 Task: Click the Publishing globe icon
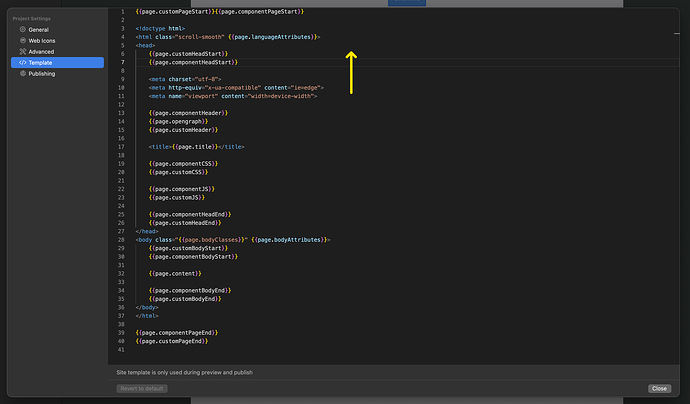pyautogui.click(x=20, y=74)
